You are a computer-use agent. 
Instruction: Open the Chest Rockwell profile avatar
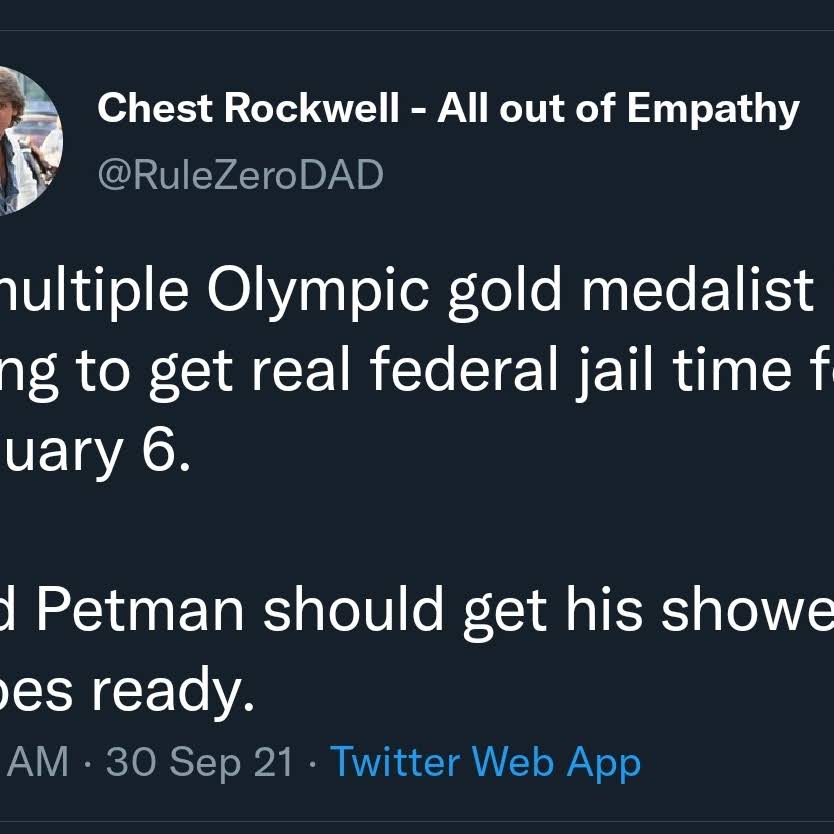pos(26,142)
